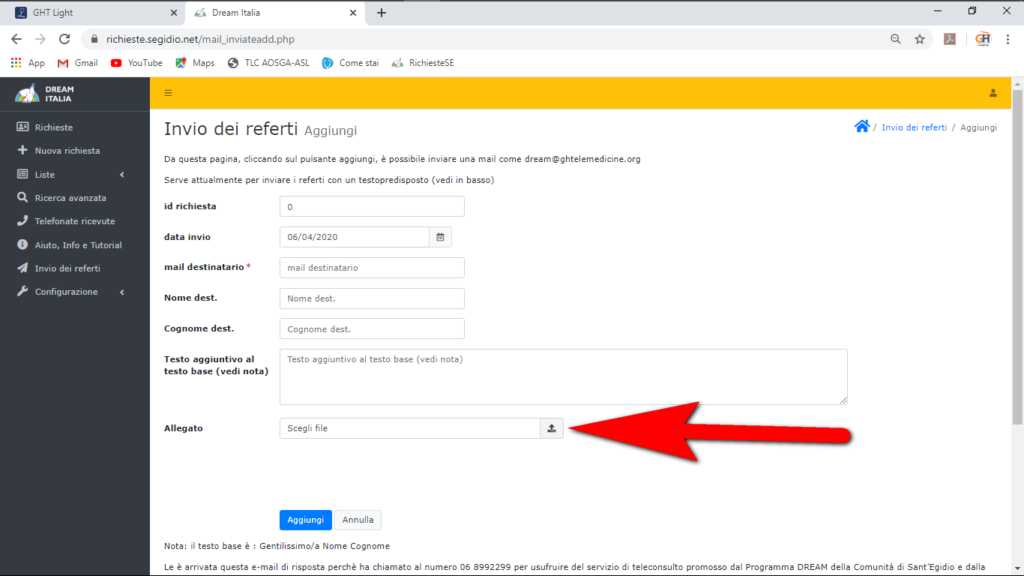Follow the Invio dei referti breadcrumb link
The height and width of the screenshot is (576, 1024).
(x=913, y=128)
